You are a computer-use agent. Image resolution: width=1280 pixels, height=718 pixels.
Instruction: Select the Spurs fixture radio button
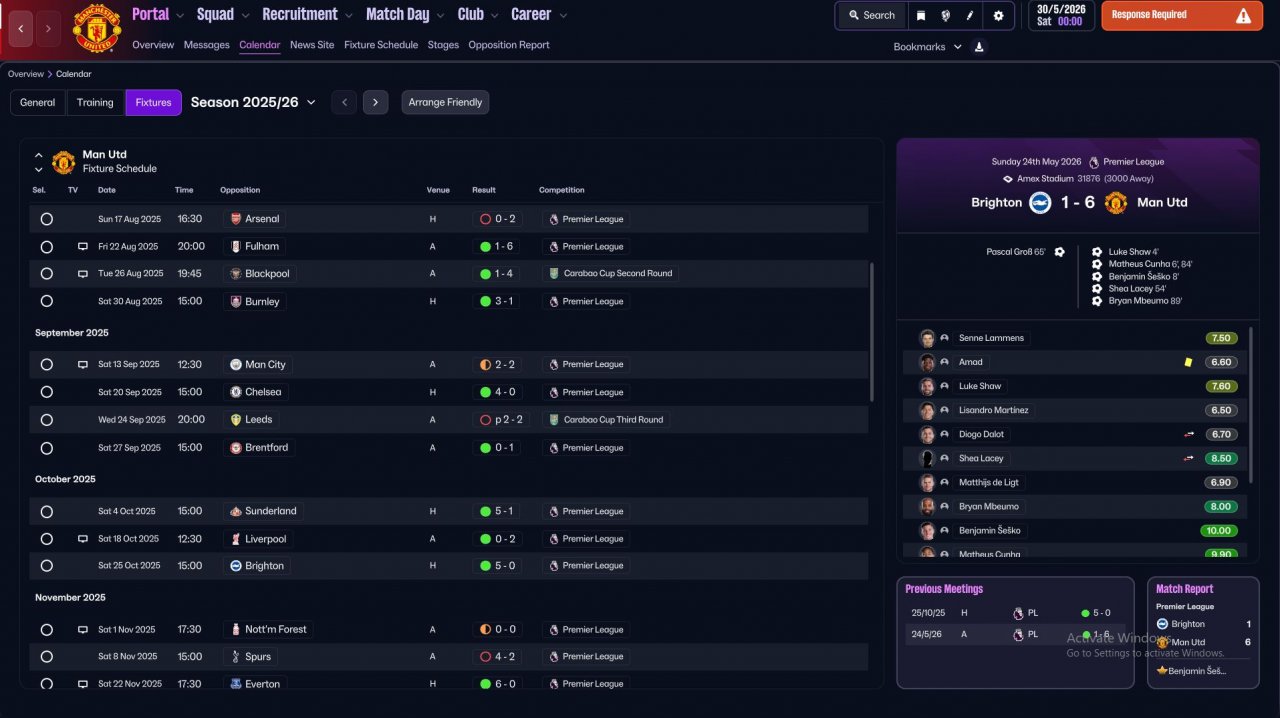pyautogui.click(x=46, y=657)
